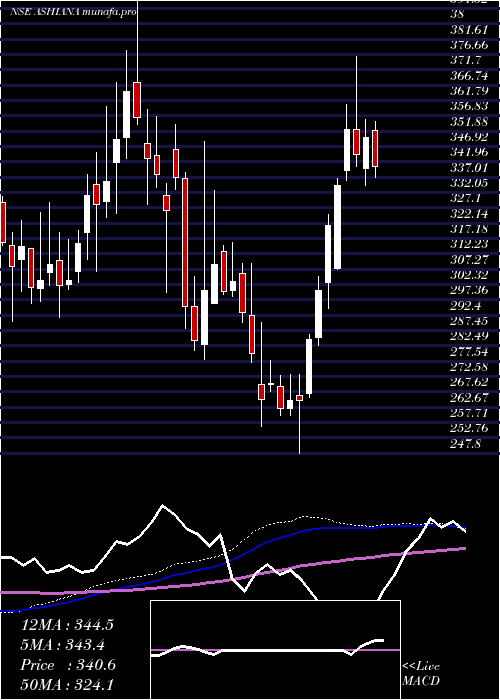Click the 297.36 price label

tap(469, 291)
